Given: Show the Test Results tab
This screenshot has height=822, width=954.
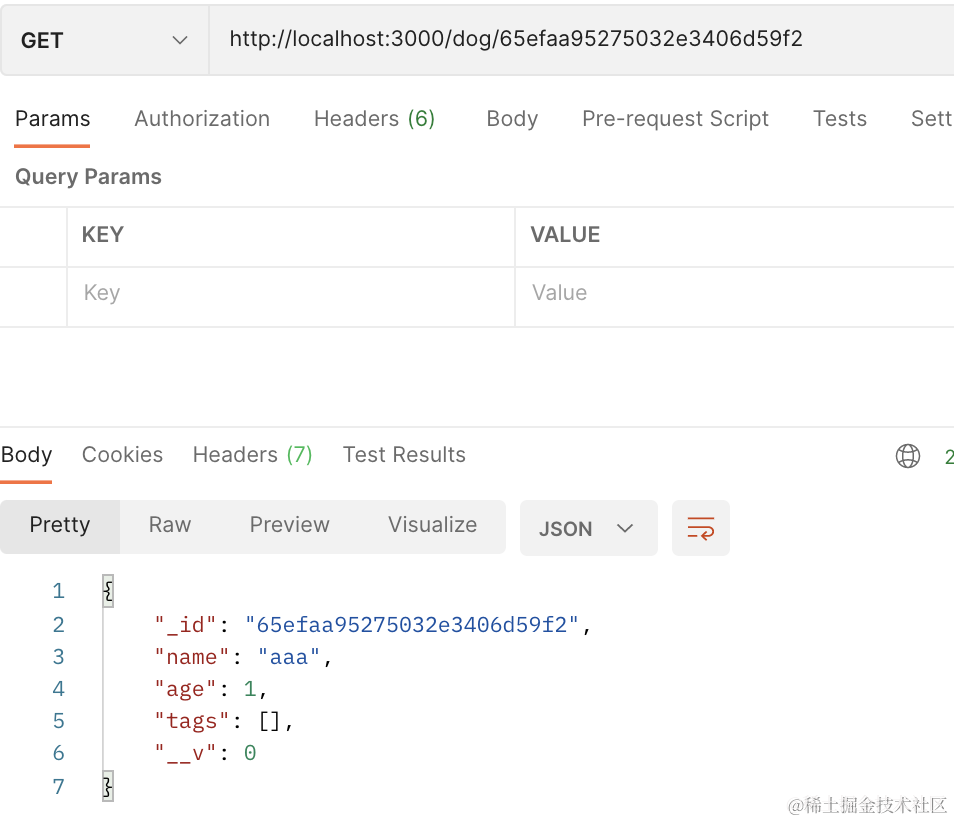Looking at the screenshot, I should pos(404,455).
